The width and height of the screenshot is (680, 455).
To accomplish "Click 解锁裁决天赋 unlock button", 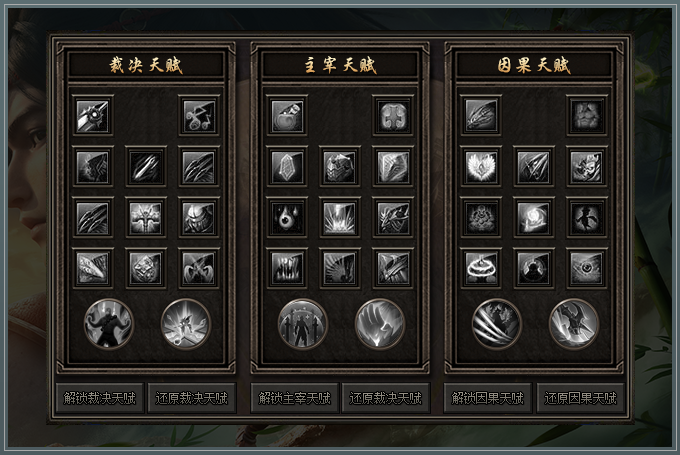I will [100, 398].
